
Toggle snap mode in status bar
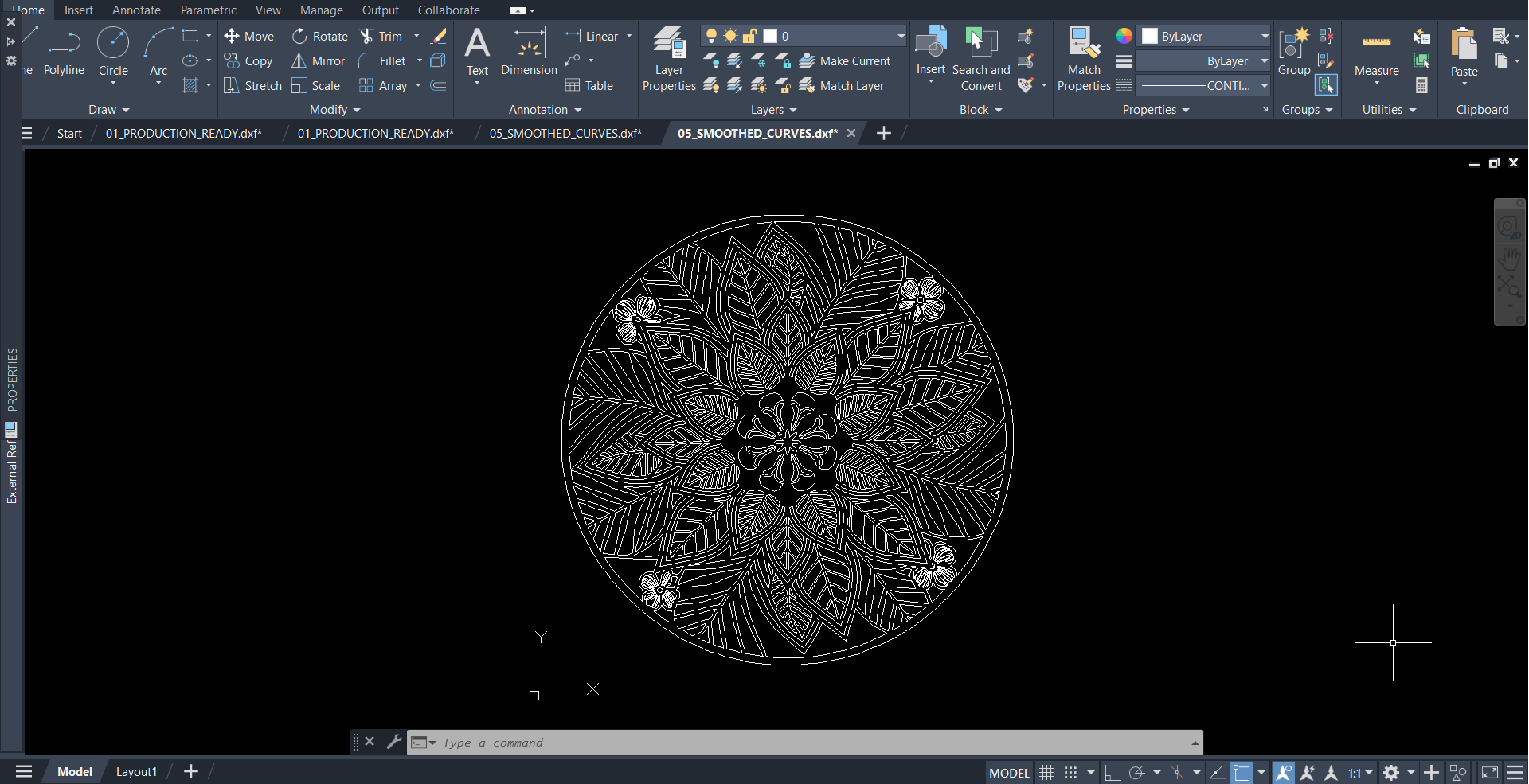pos(1071,773)
